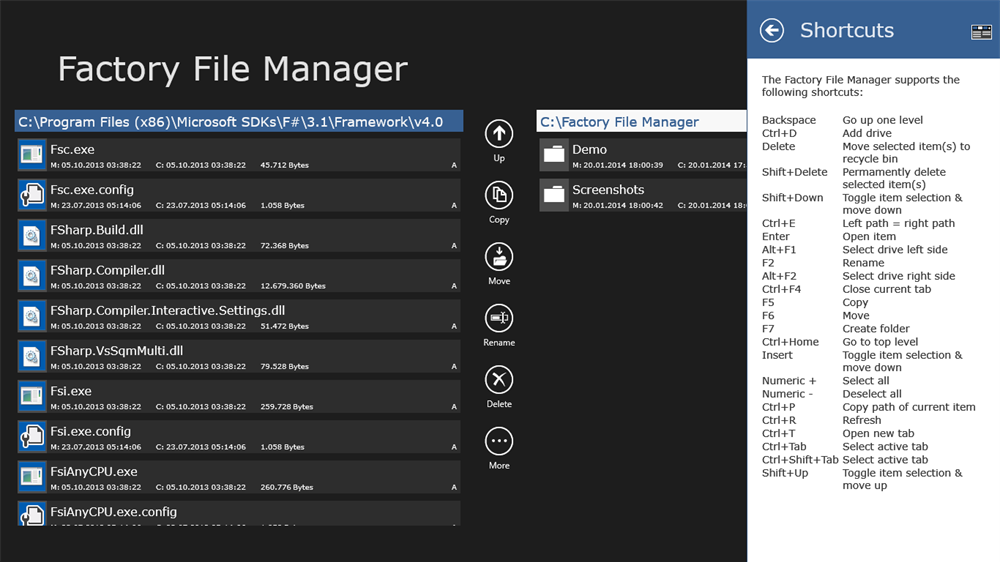
Task: Click the Up navigation icon
Action: [x=498, y=134]
